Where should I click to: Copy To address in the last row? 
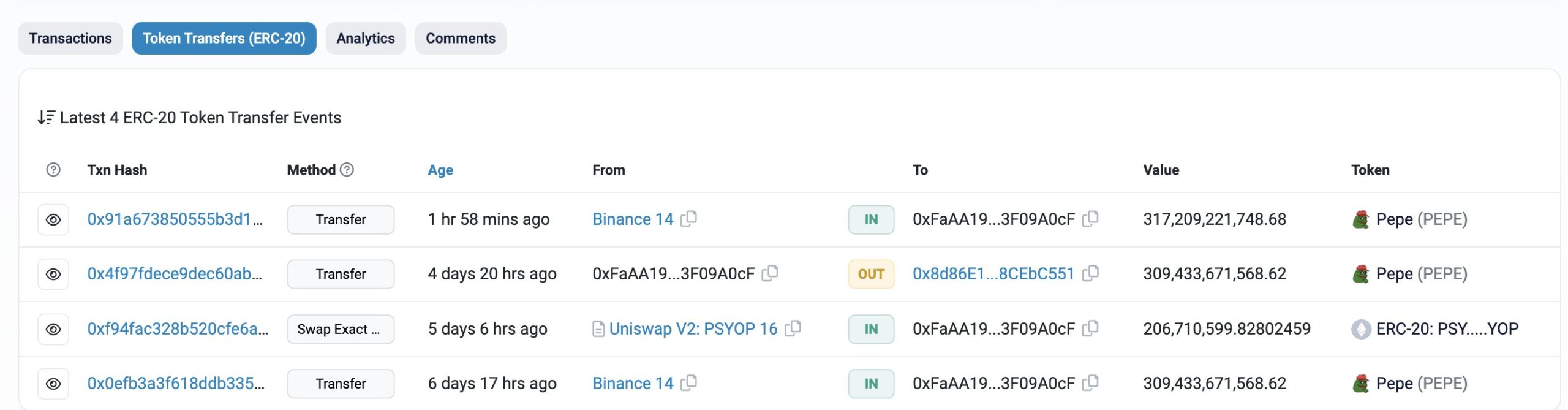tap(1090, 383)
